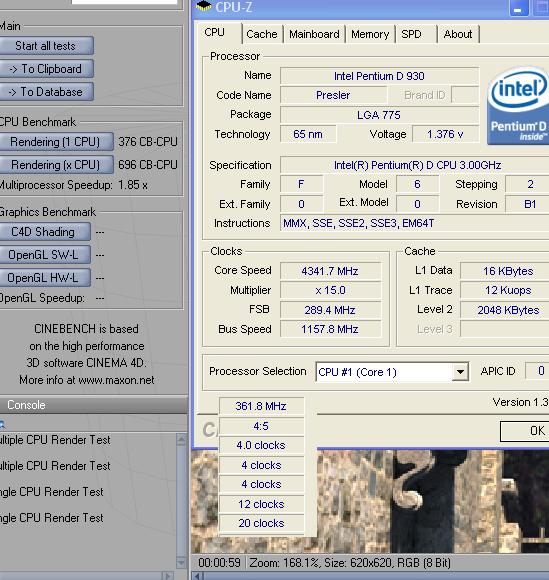Click the Intel Pentium D inside logo
549x580 pixels.
coord(518,105)
